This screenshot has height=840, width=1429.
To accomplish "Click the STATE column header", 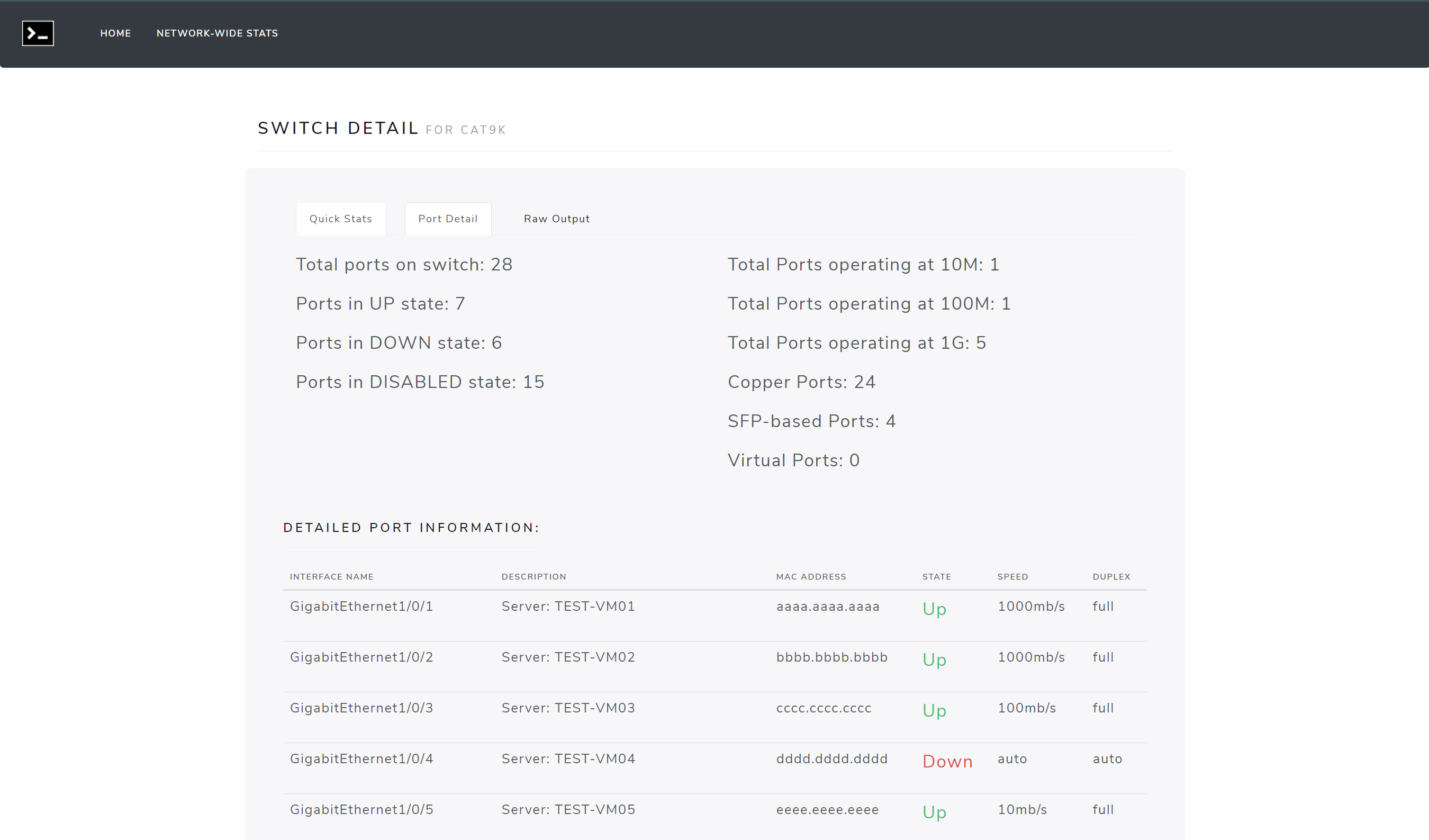I will click(x=937, y=577).
